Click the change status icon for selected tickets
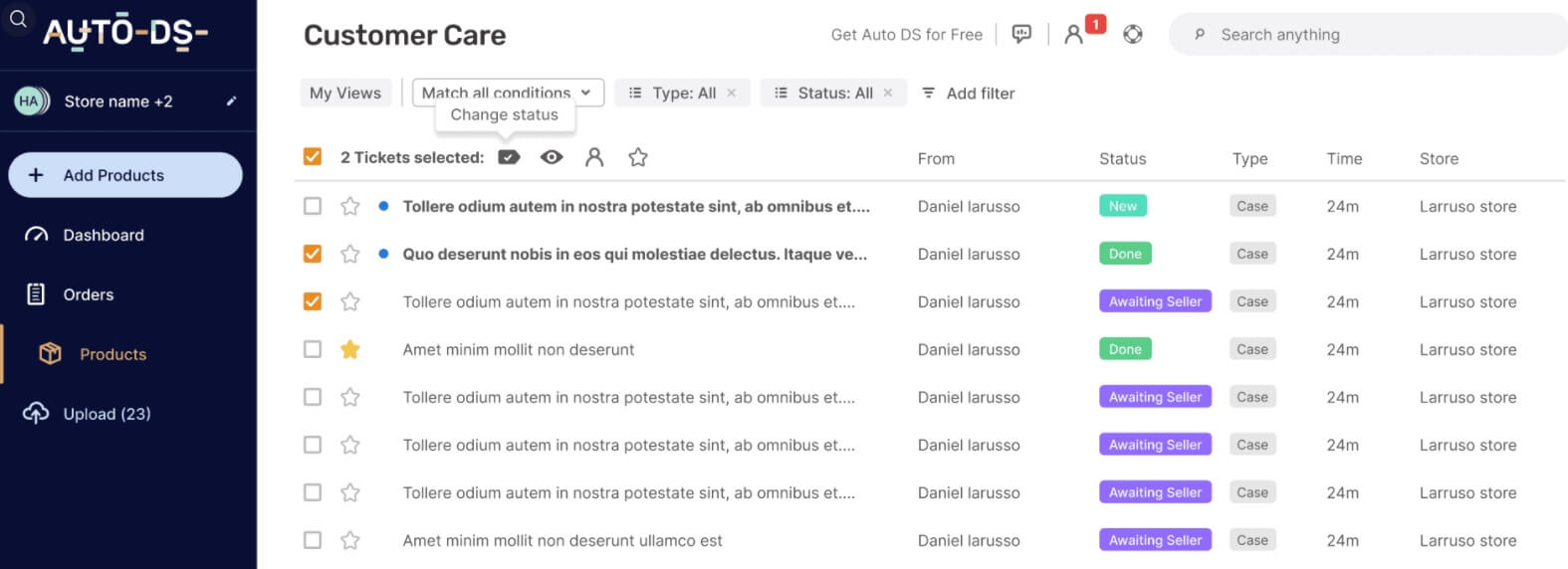The image size is (1568, 569). 509,157
